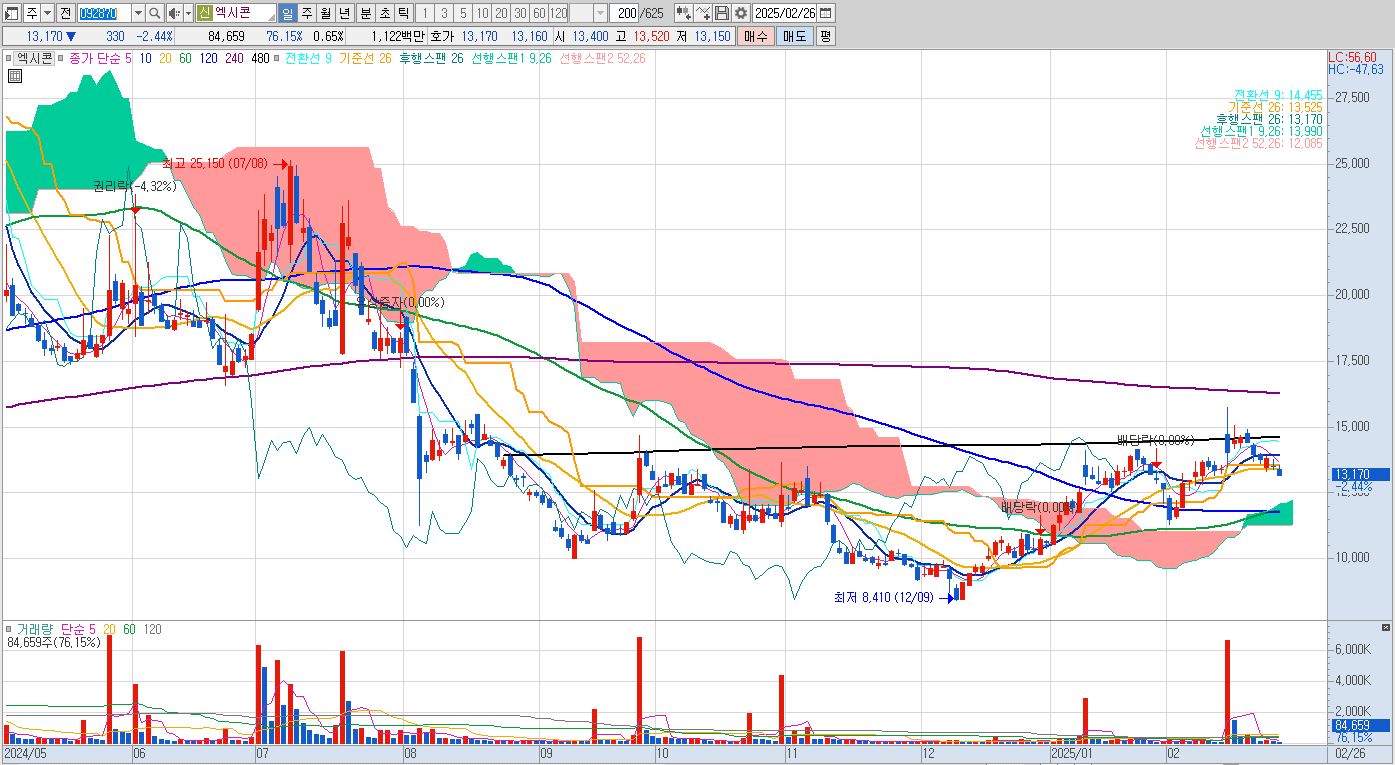Click the 2025/02/26 date field
The height and width of the screenshot is (765, 1395).
pyautogui.click(x=785, y=13)
